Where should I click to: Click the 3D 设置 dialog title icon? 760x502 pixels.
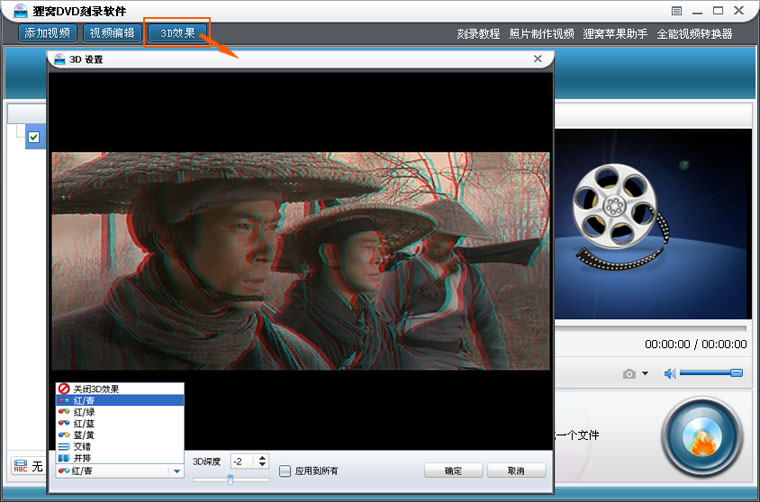[60, 59]
